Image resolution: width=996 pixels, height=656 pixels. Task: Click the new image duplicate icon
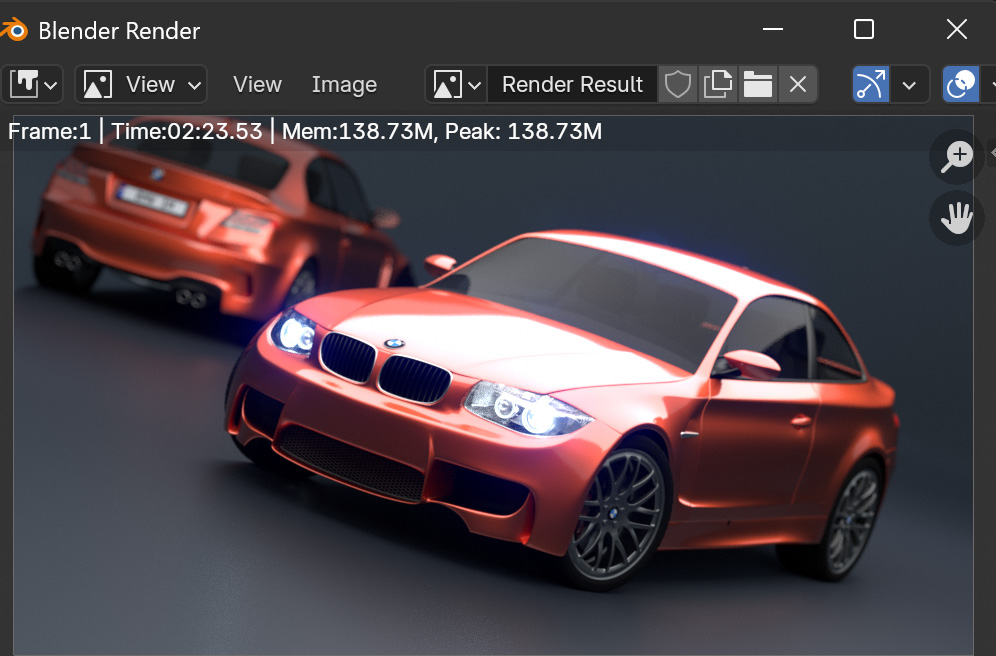(x=717, y=85)
